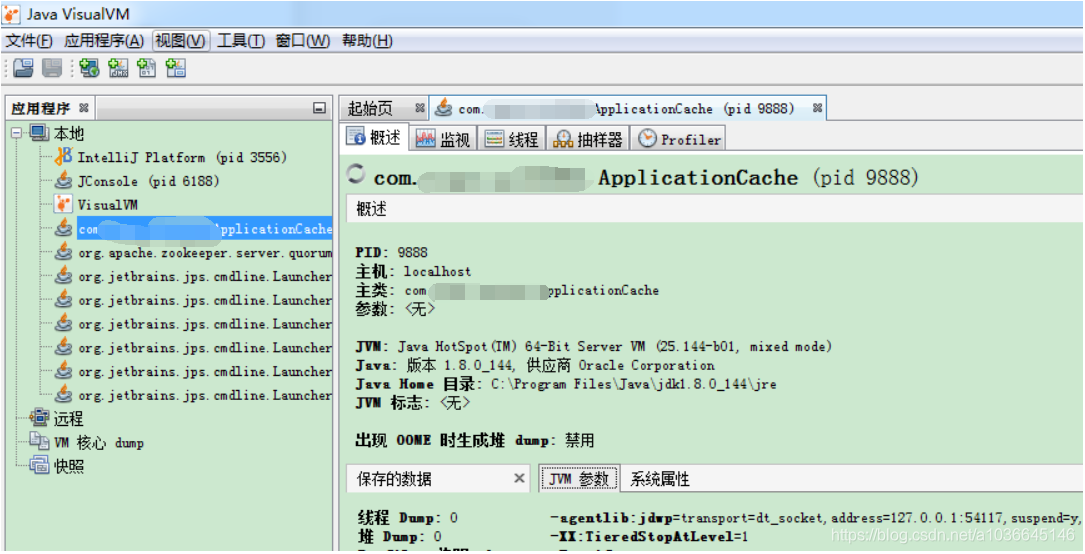Image resolution: width=1085 pixels, height=554 pixels.
Task: Click the 概述 section header bar
Action: pos(715,209)
